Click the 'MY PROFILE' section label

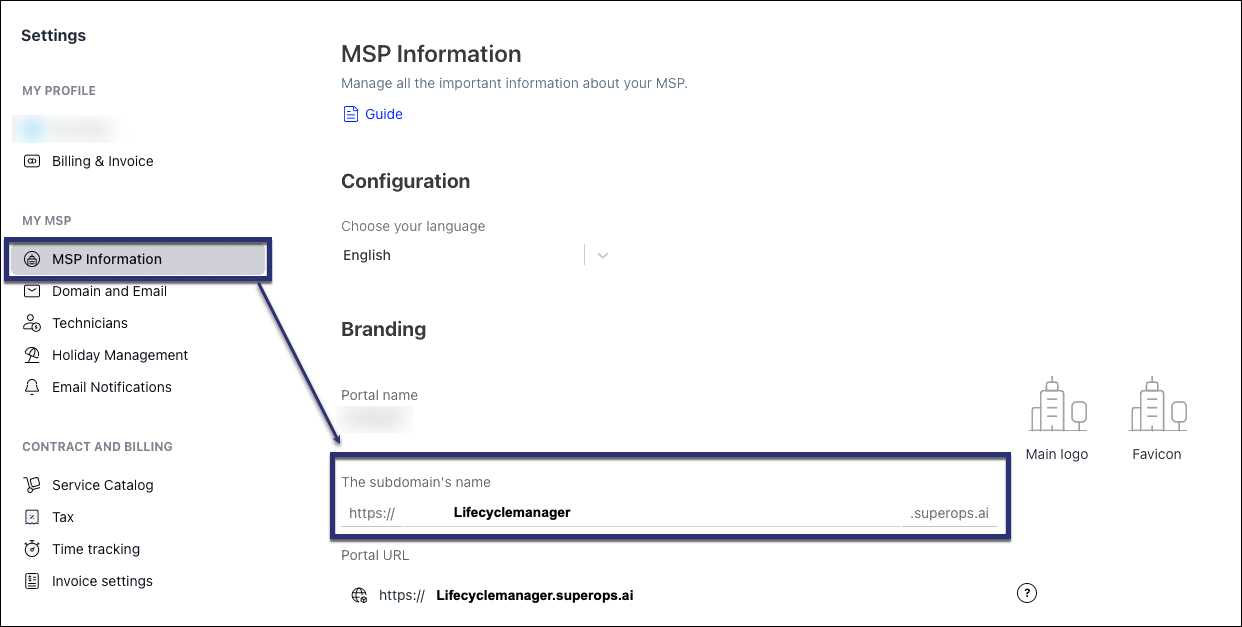(59, 91)
